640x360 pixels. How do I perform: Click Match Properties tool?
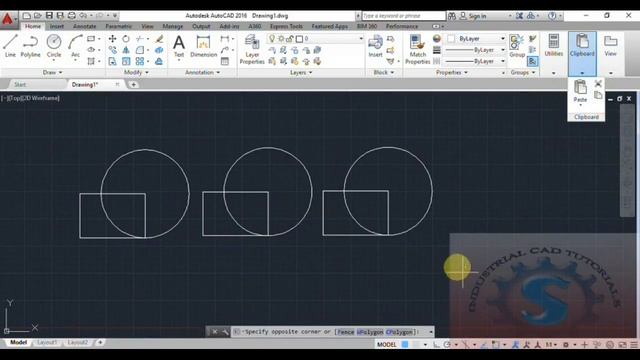coord(418,49)
